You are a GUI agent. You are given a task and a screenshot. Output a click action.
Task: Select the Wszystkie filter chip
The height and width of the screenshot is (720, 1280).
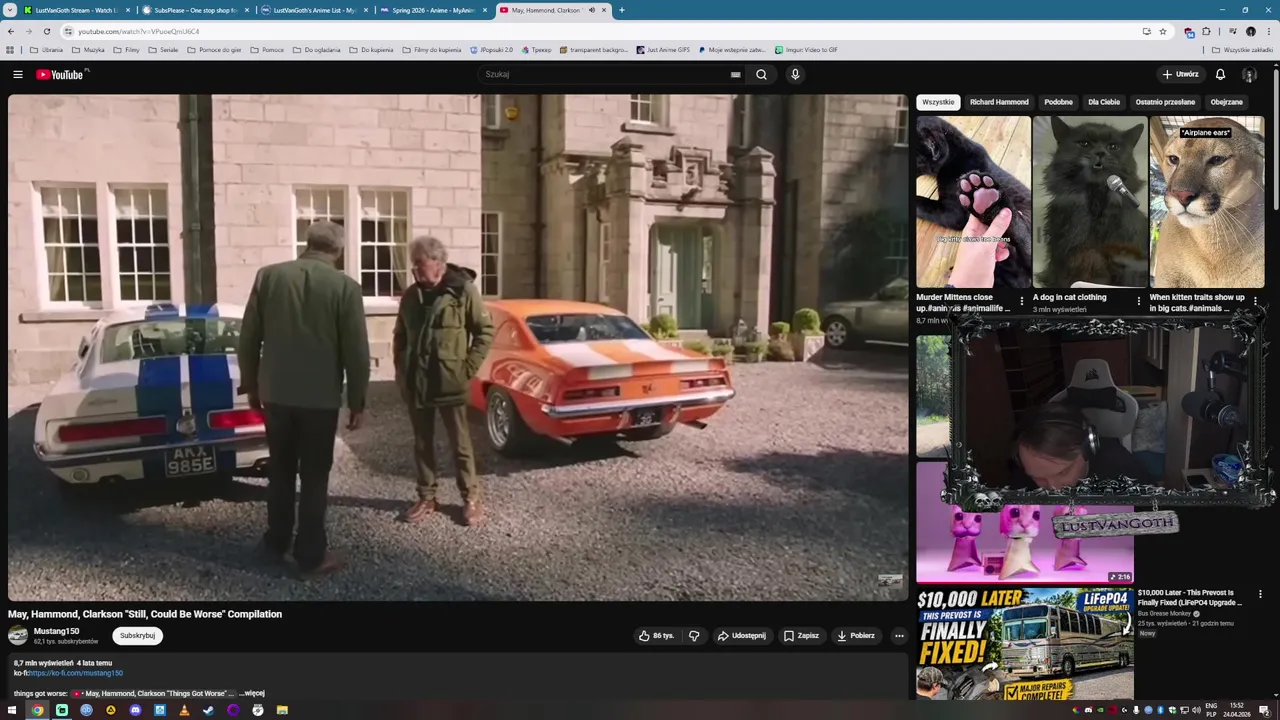coord(938,102)
